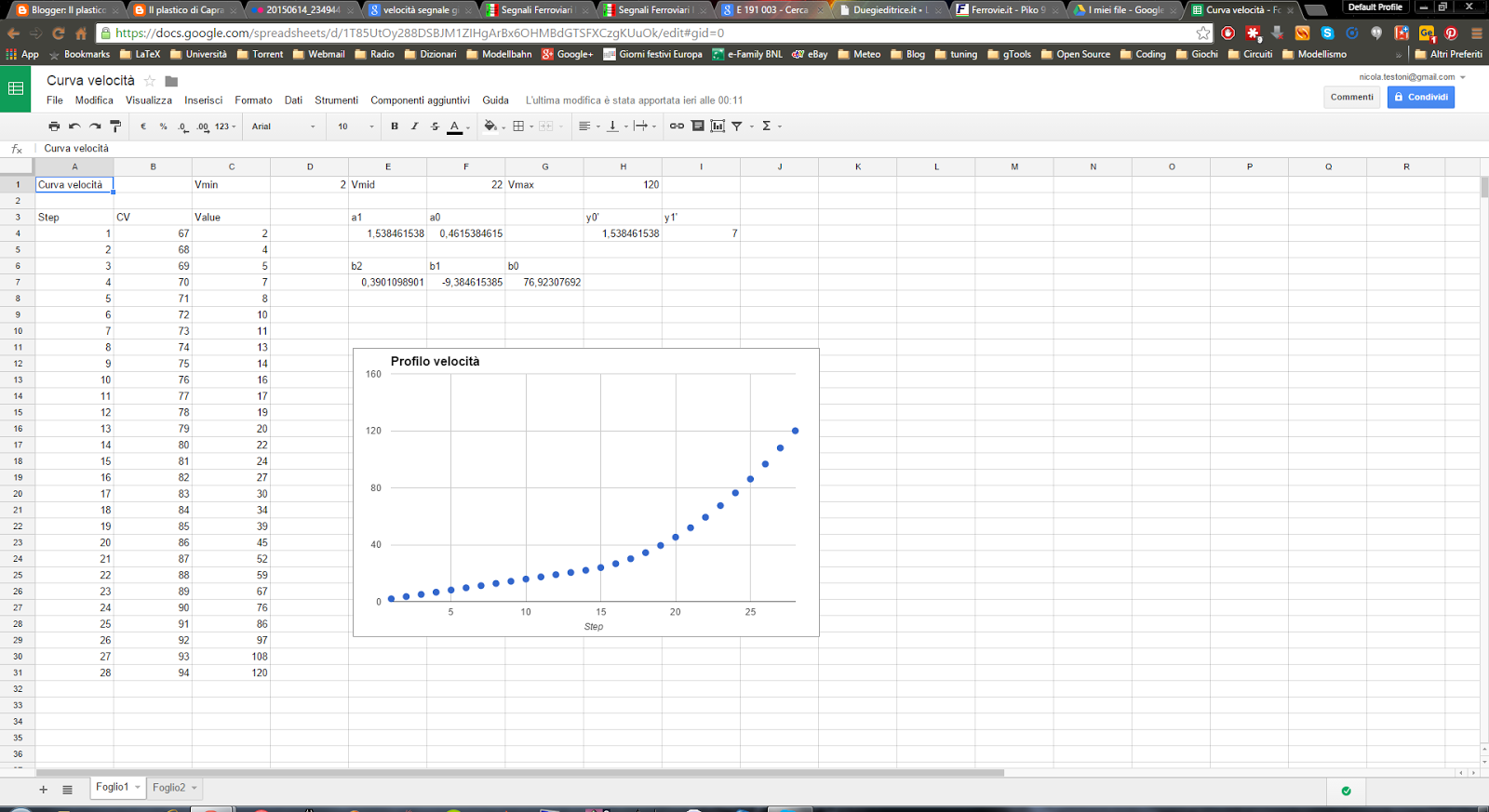Open the Formato menu
Viewport: 1489px width, 812px height.
(253, 100)
